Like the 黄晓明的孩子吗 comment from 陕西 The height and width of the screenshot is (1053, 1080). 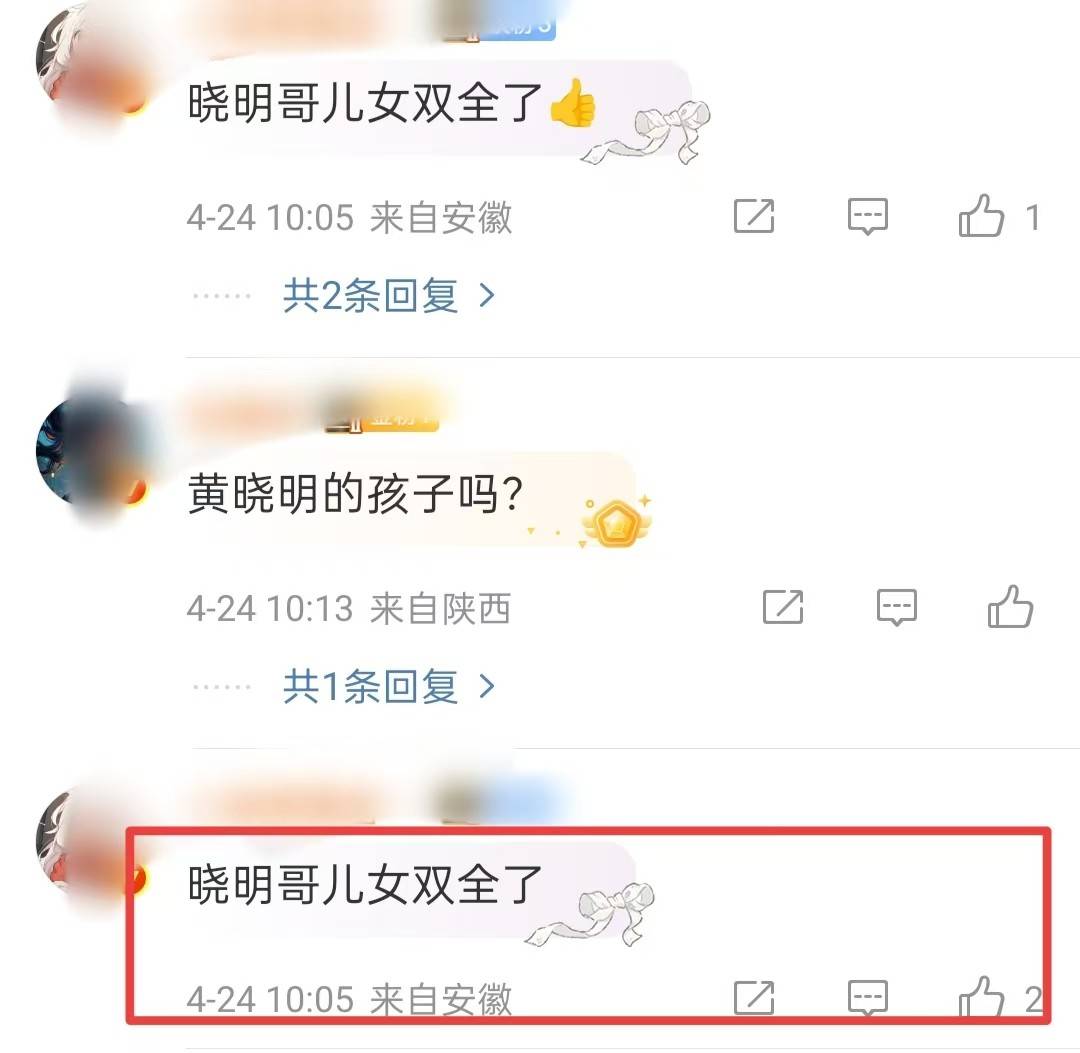point(1010,607)
